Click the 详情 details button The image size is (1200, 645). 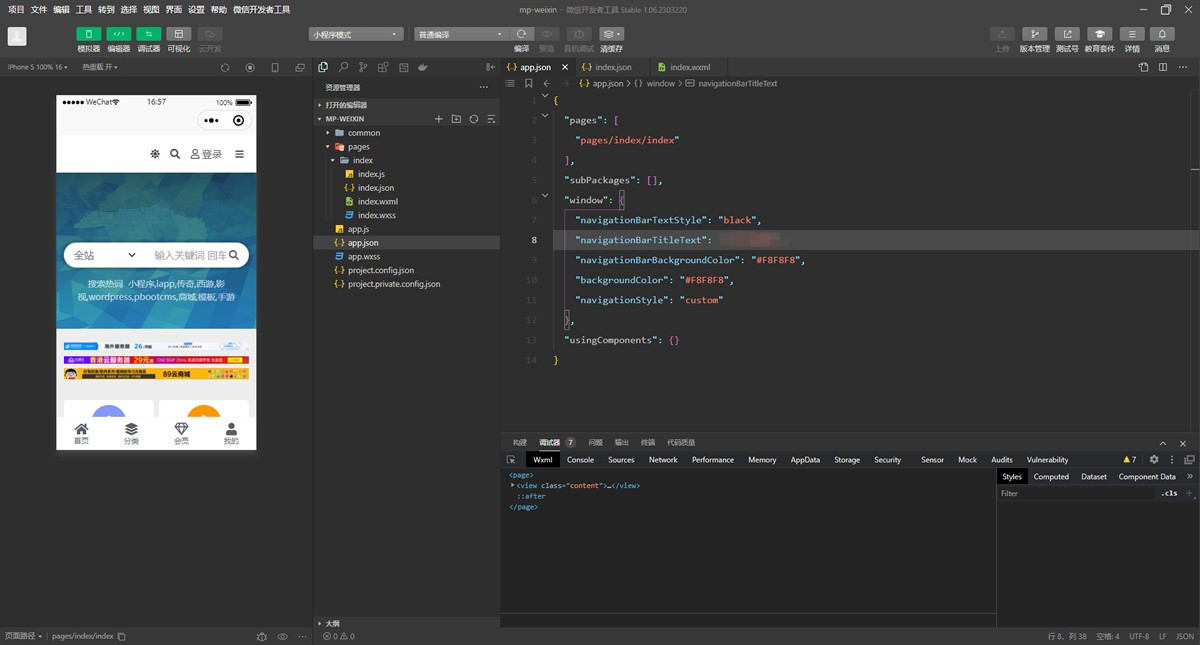click(1132, 34)
